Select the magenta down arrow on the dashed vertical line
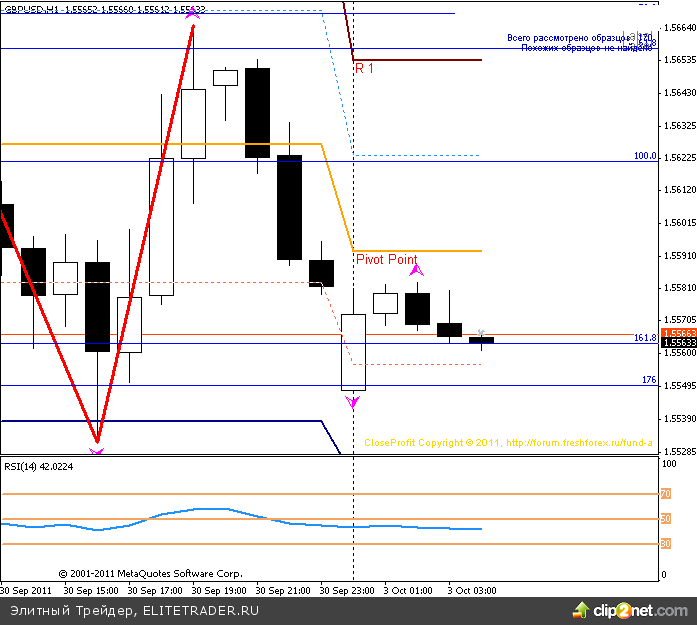 (352, 402)
